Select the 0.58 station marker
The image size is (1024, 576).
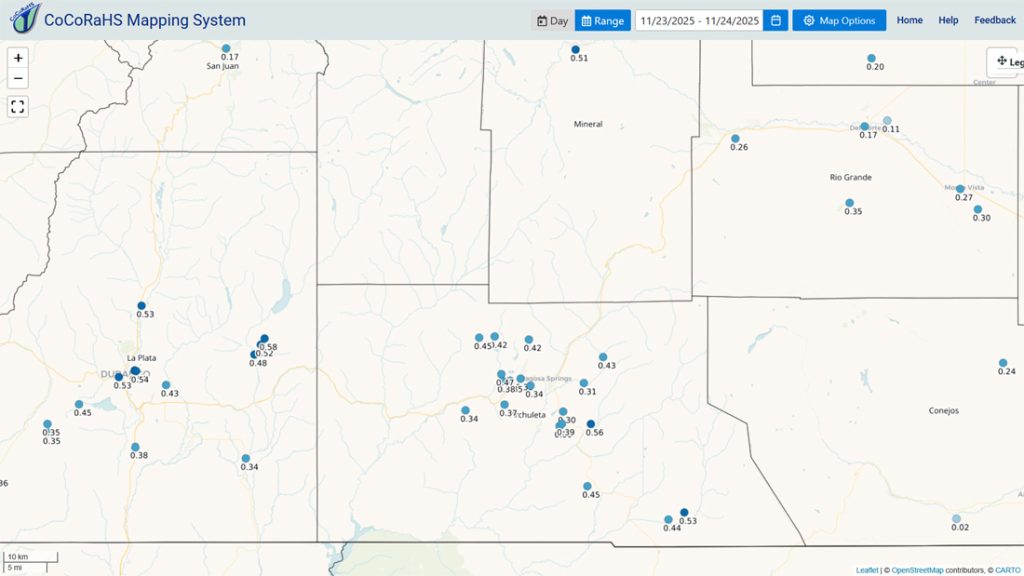(264, 339)
